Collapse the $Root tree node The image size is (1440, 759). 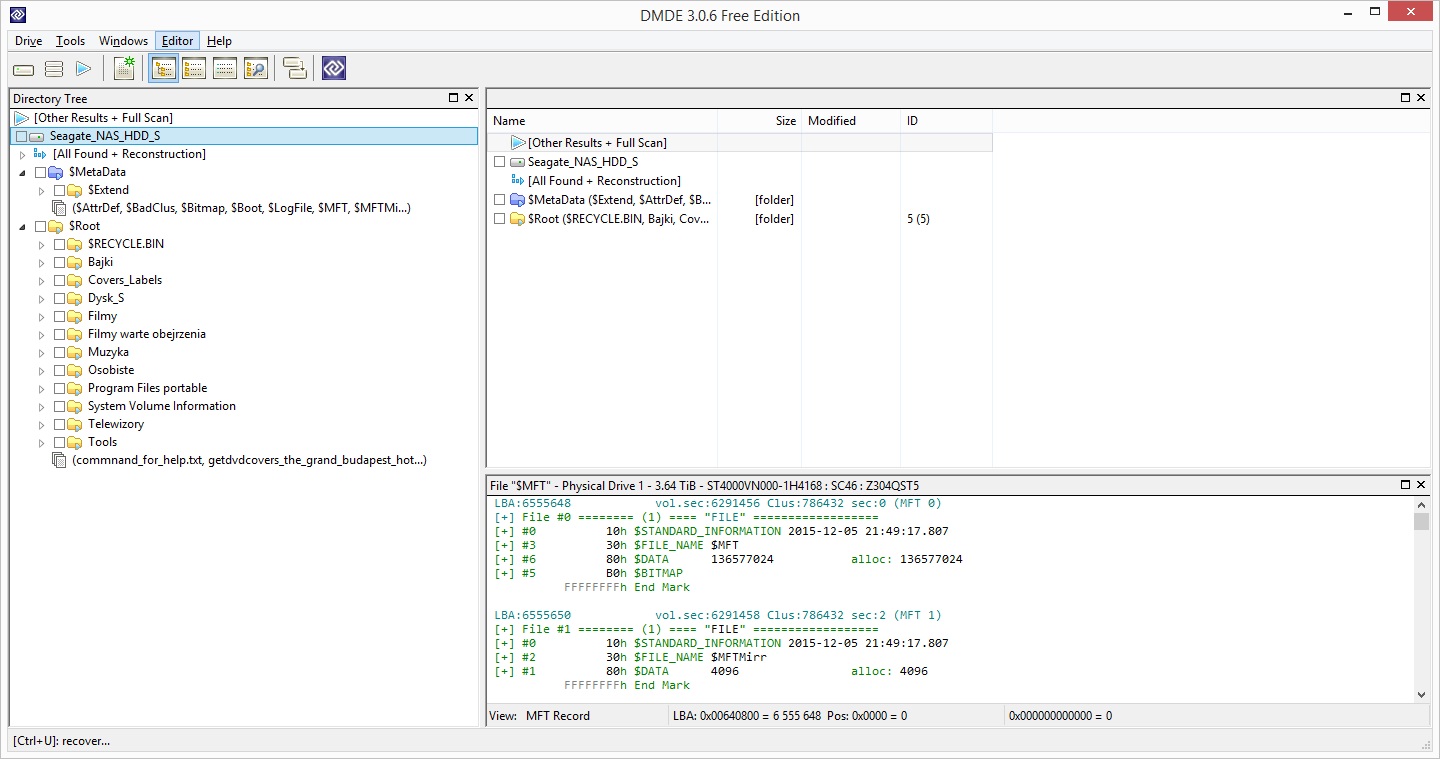22,226
